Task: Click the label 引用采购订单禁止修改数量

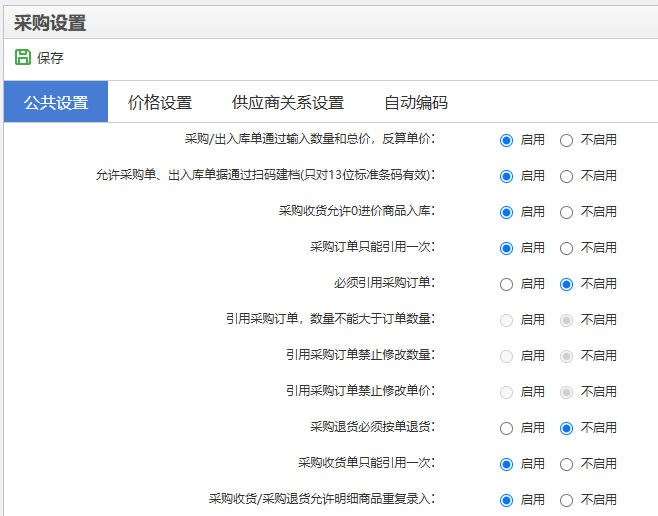Action: coord(360,355)
